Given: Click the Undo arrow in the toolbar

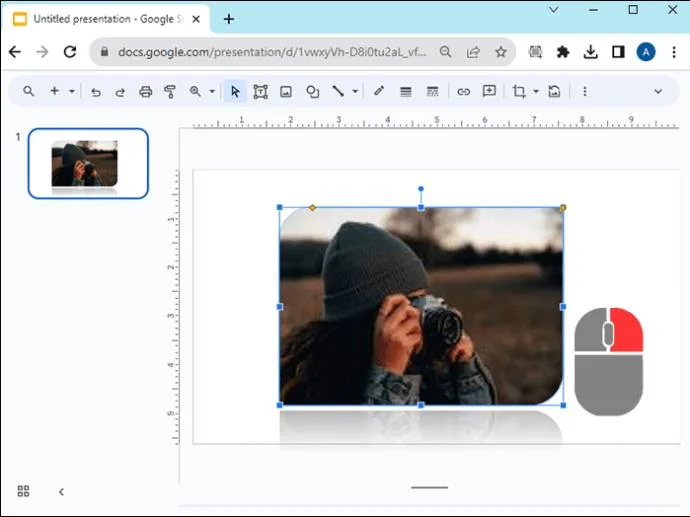Looking at the screenshot, I should coord(96,91).
